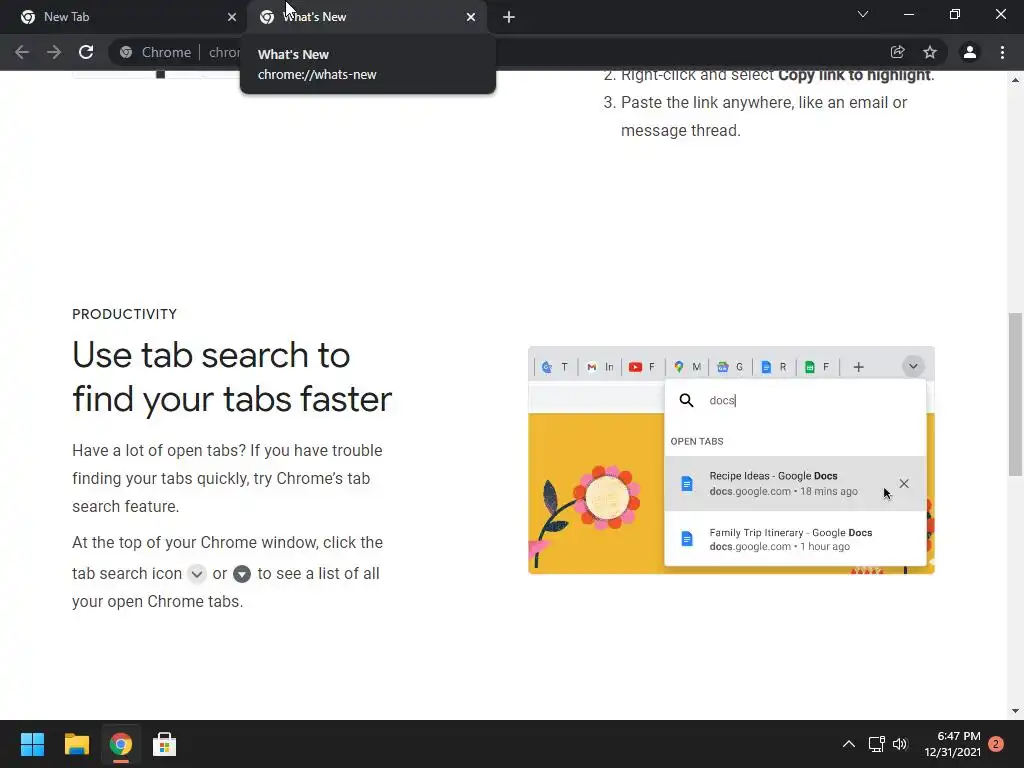
Task: Switch to the New Tab tab
Action: click(x=124, y=17)
